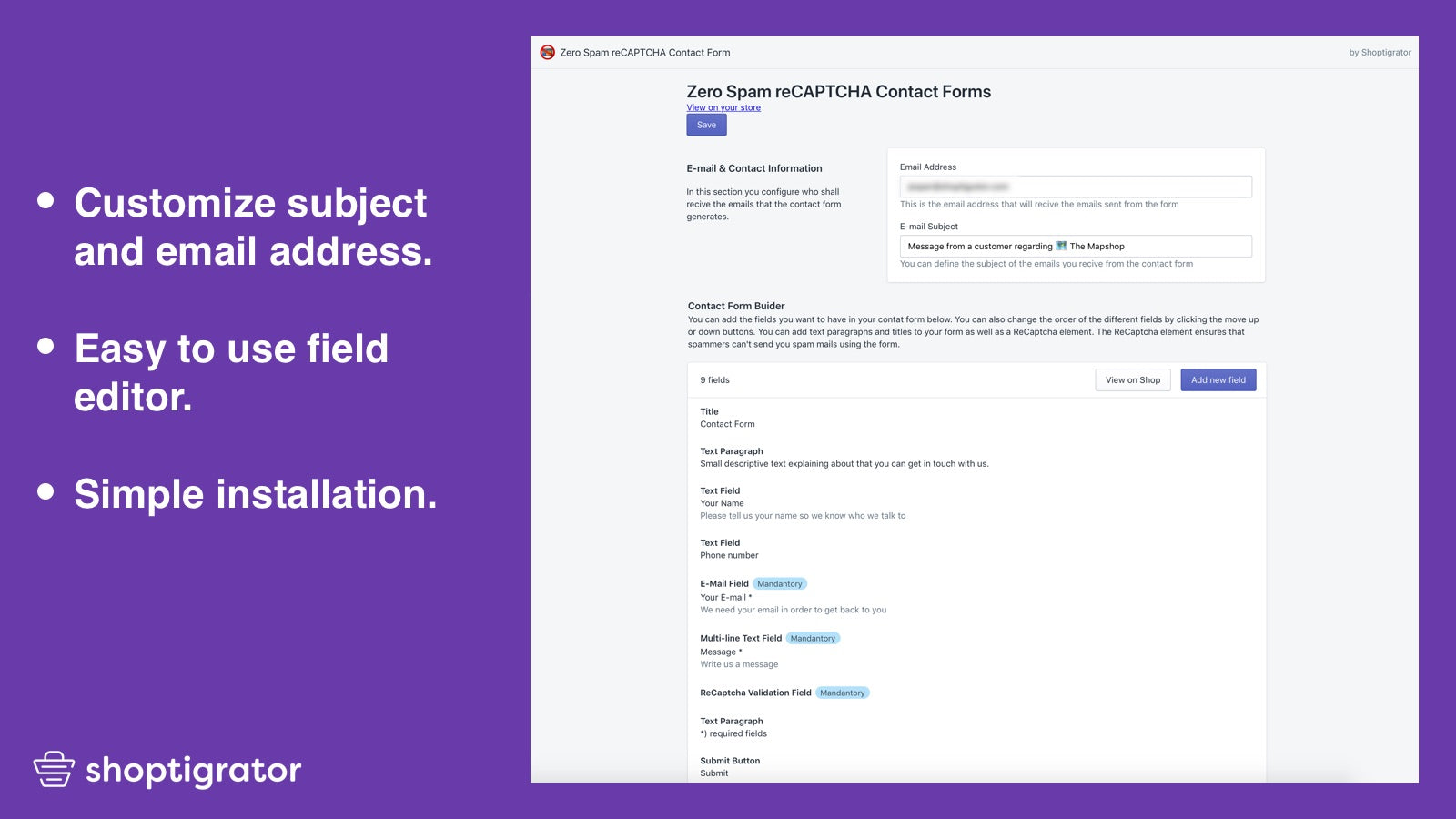Image resolution: width=1456 pixels, height=819 pixels.
Task: Click the Zero Spam reCAPTCHA app icon
Action: (546, 52)
